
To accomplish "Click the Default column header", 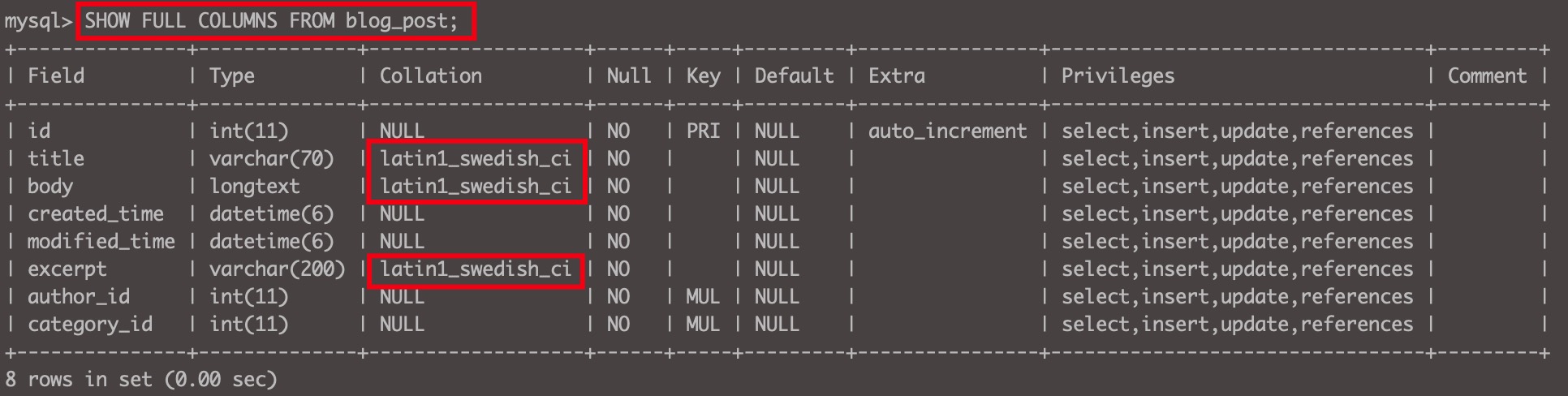I will (794, 76).
